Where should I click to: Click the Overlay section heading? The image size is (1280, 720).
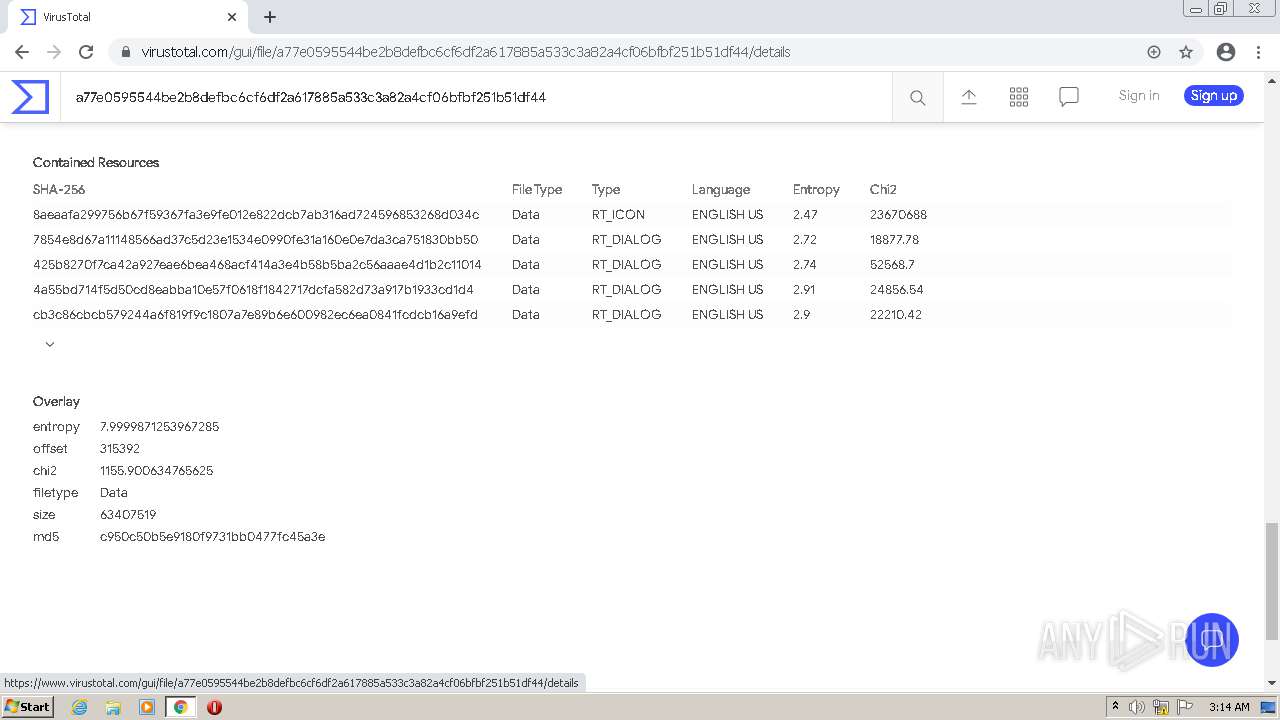tap(56, 401)
